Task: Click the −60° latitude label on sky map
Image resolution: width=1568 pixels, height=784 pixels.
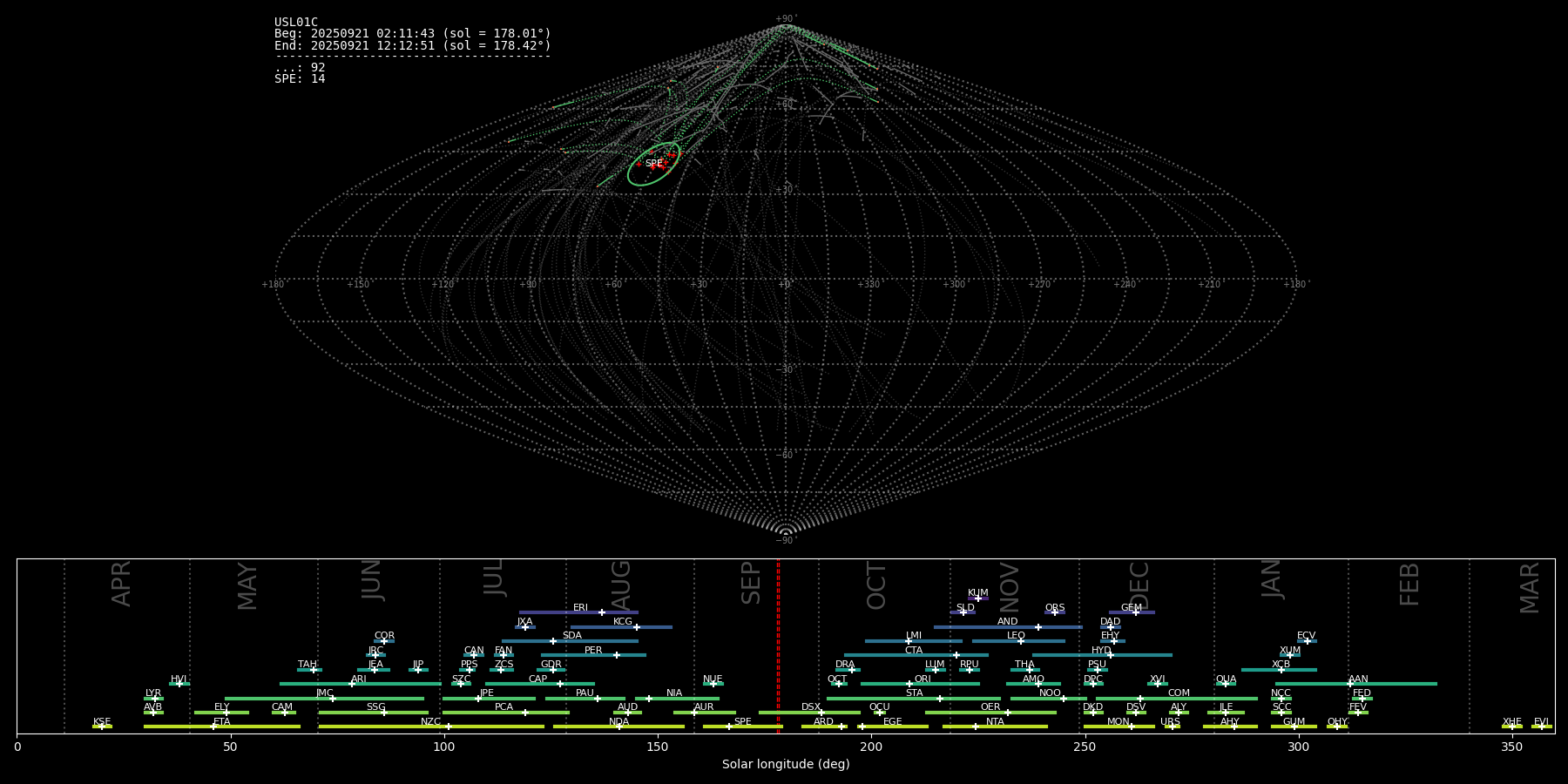Action: [785, 456]
